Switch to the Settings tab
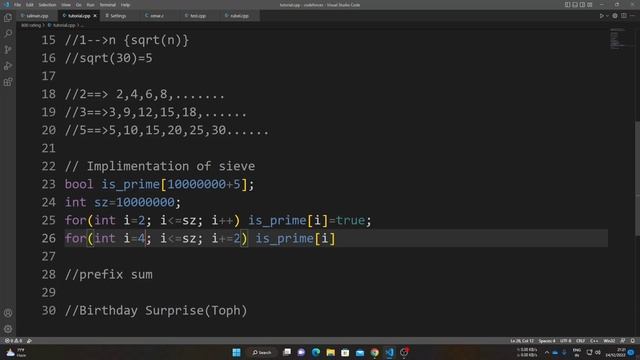 coord(118,16)
